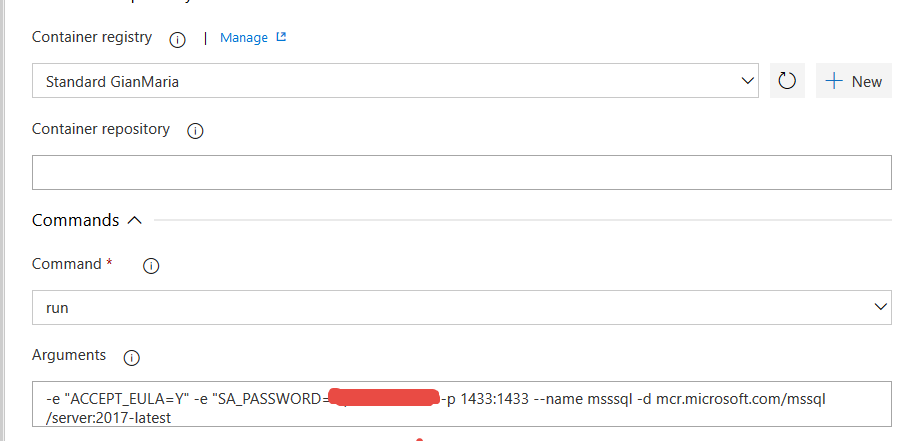Screen dimensions: 899x441
Task: Click the plus icon on the New button
Action: [x=834, y=81]
